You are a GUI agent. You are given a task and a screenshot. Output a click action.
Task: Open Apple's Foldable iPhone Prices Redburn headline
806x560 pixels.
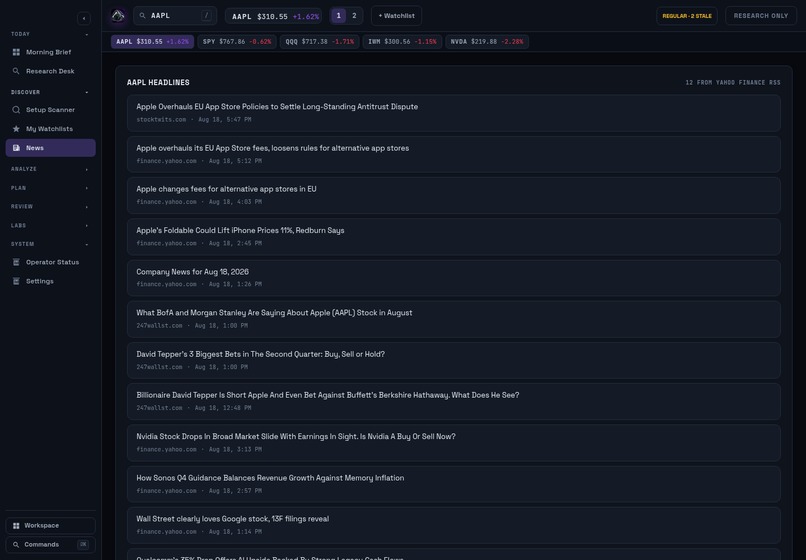[453, 237]
